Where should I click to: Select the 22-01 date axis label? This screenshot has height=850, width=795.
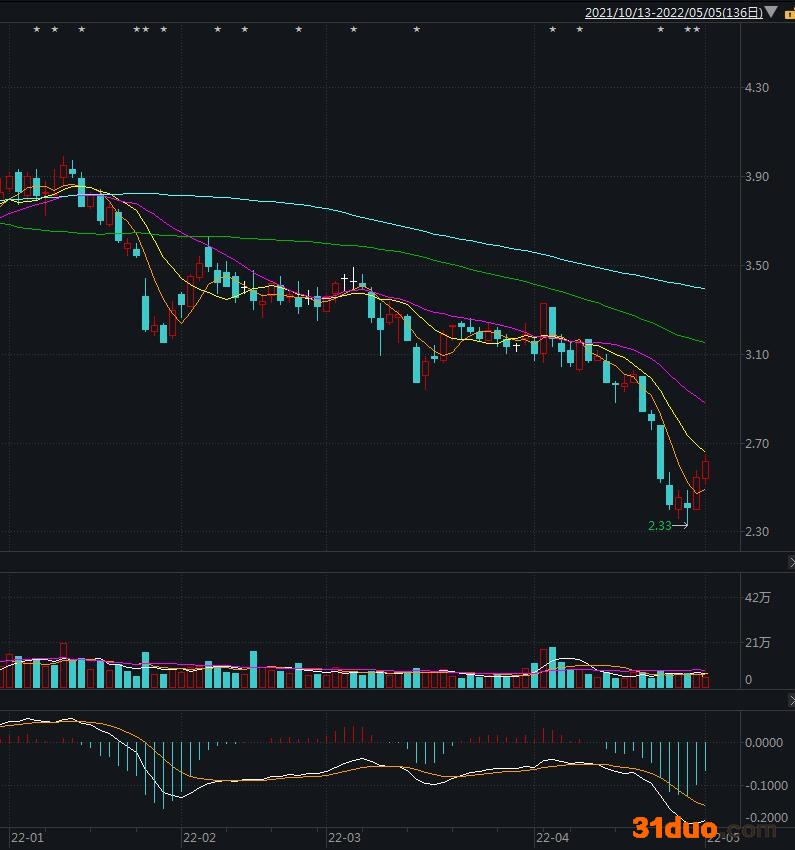point(26,837)
